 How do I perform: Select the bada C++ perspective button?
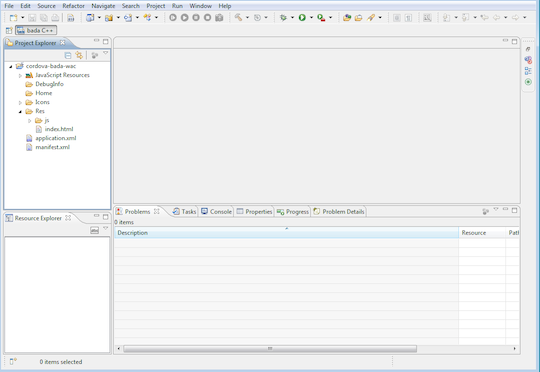pyautogui.click(x=36, y=30)
